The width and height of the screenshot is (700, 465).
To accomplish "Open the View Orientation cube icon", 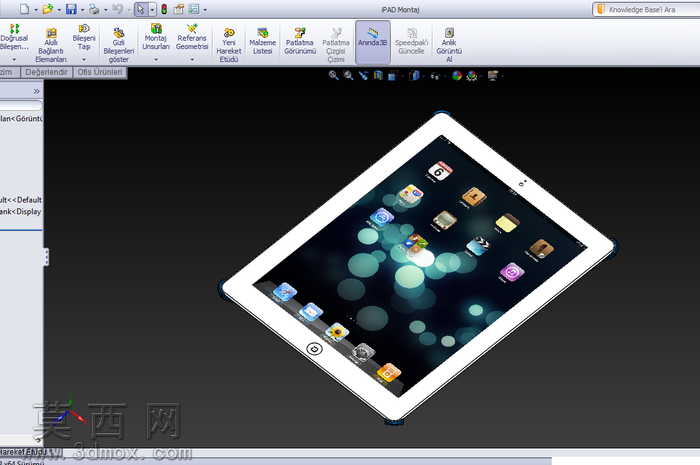I will point(393,76).
